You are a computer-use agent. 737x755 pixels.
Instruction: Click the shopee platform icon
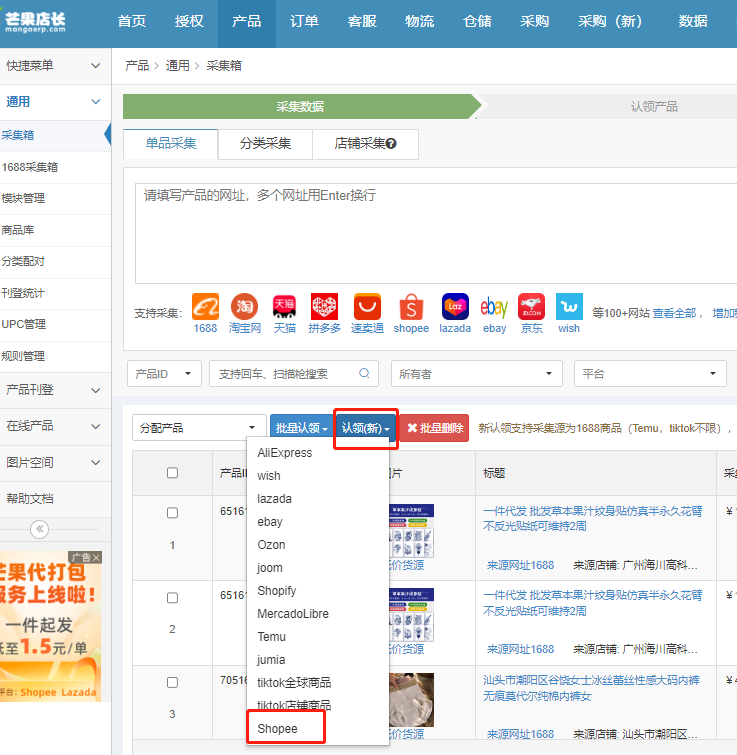[x=411, y=307]
